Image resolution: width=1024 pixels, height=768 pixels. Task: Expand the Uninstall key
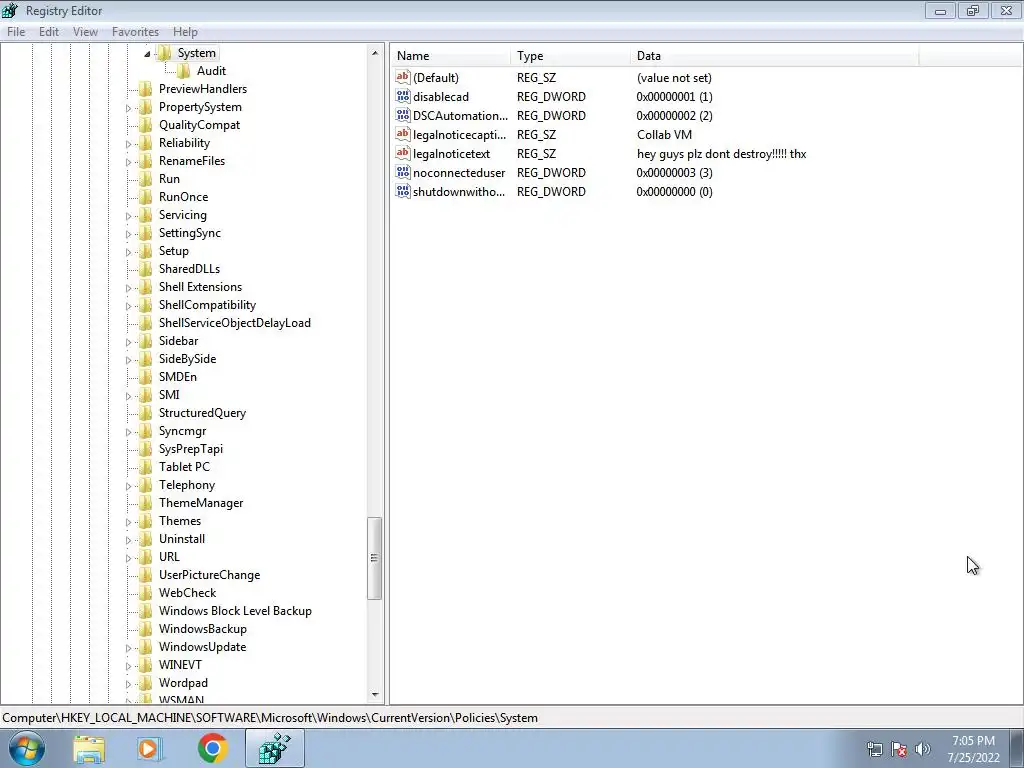pyautogui.click(x=128, y=539)
